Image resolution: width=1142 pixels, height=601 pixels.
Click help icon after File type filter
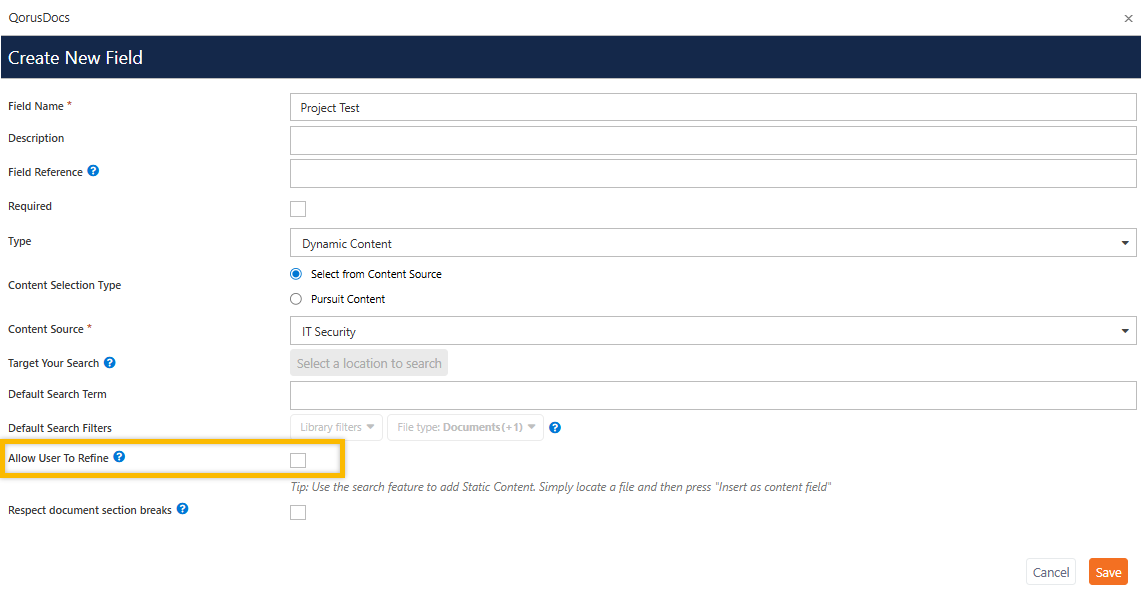click(x=555, y=428)
